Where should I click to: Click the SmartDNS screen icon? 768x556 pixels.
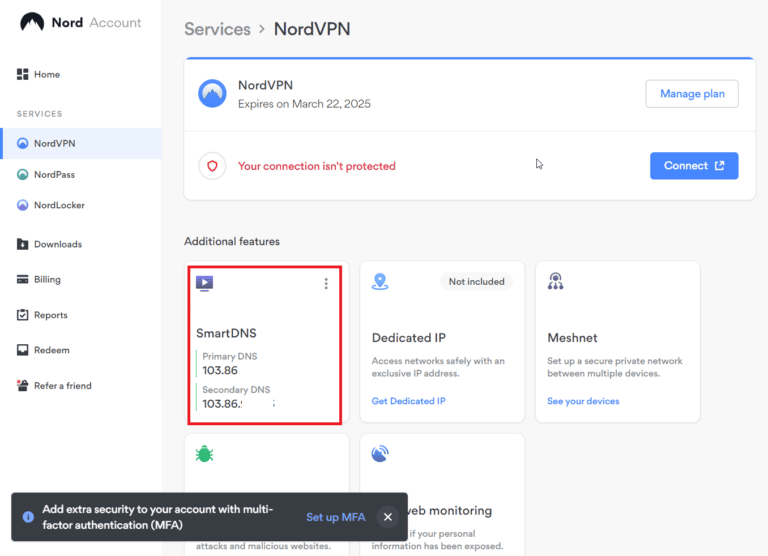click(205, 283)
